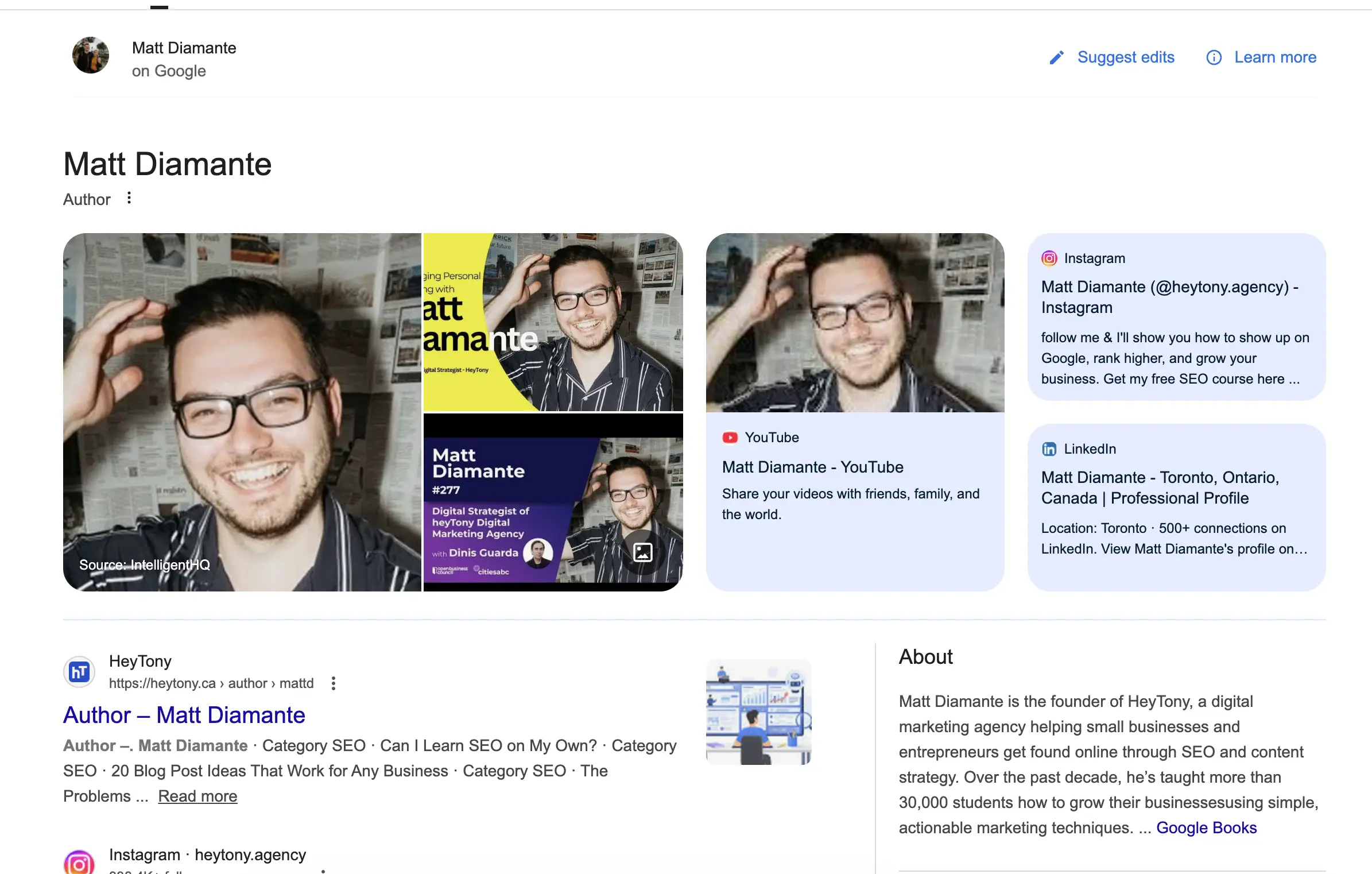Open three-dot menu next to Author label
This screenshot has width=1372, height=874.
[x=129, y=198]
